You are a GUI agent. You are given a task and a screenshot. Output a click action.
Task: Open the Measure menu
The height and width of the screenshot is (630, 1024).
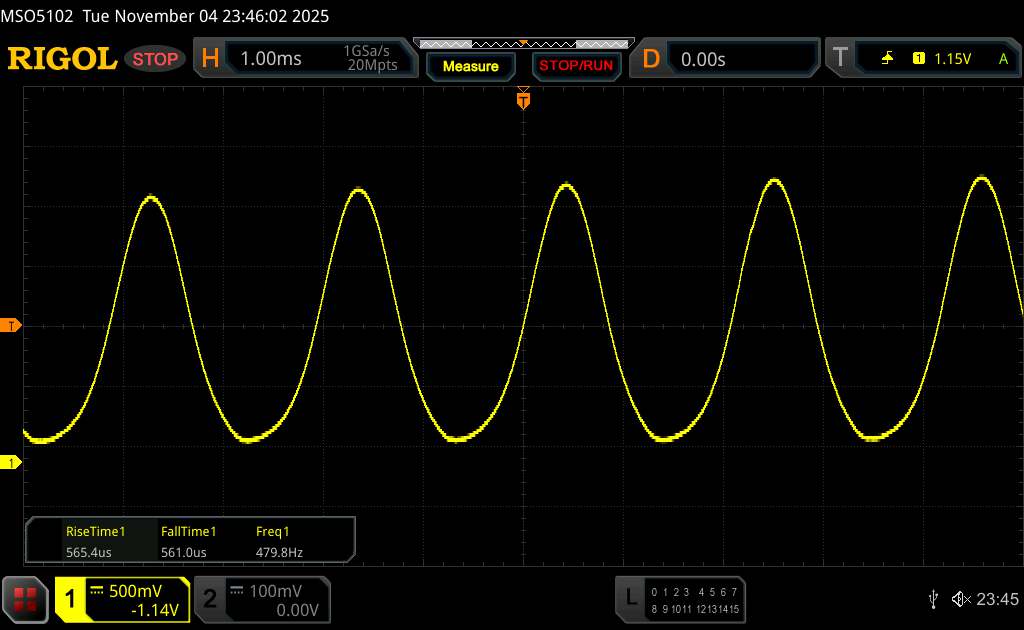470,66
